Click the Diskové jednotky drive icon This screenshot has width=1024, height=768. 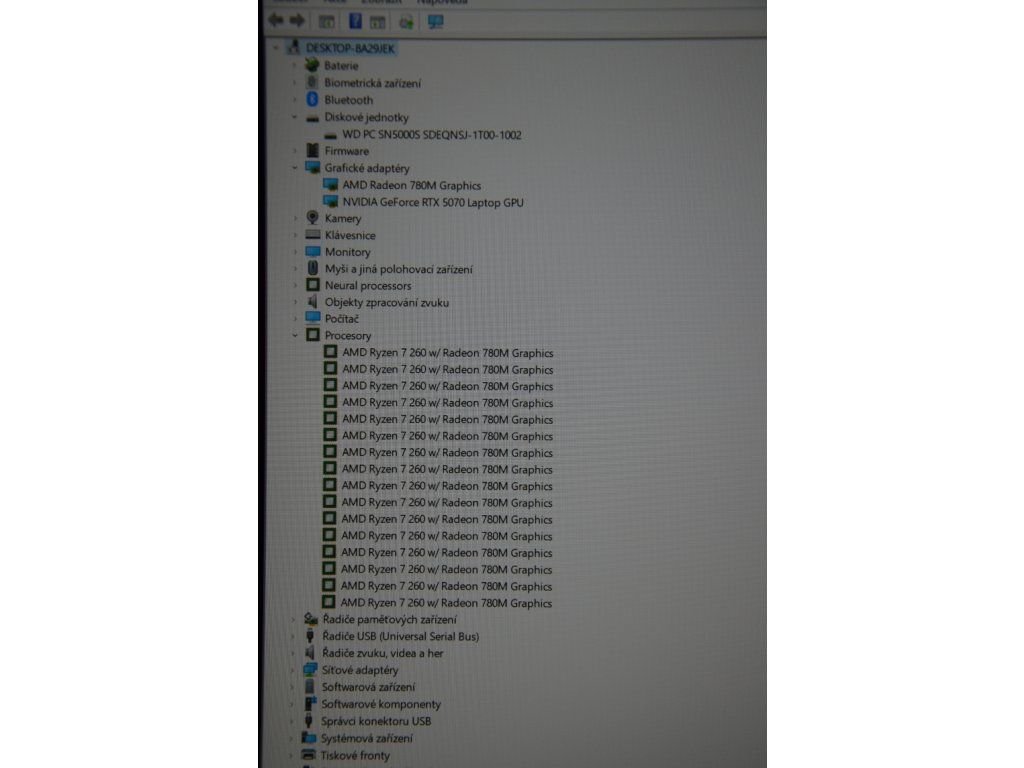(313, 118)
